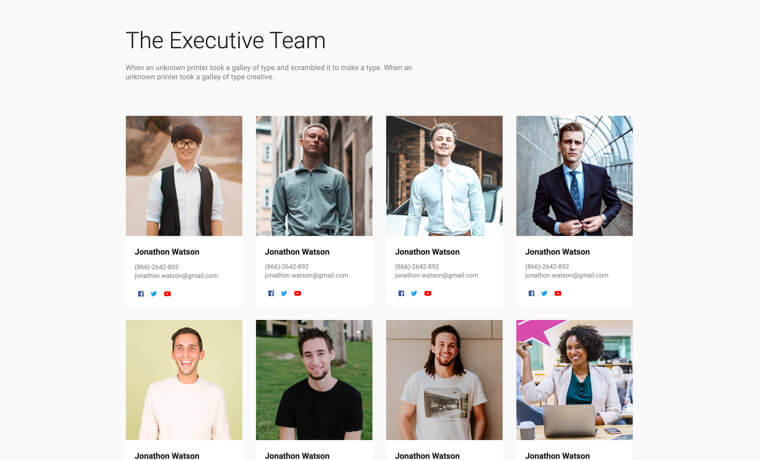Select photo of woman with laptop
Viewport: 760px width, 460px height.
574,380
